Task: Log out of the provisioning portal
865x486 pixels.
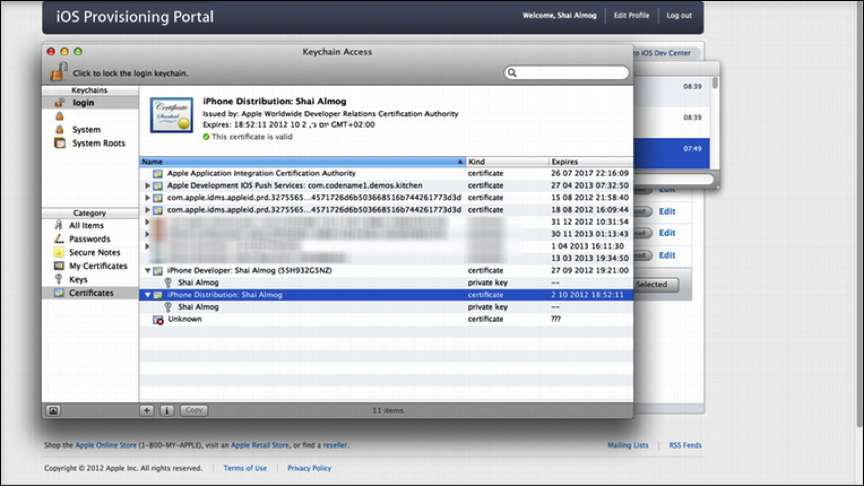Action: (679, 15)
